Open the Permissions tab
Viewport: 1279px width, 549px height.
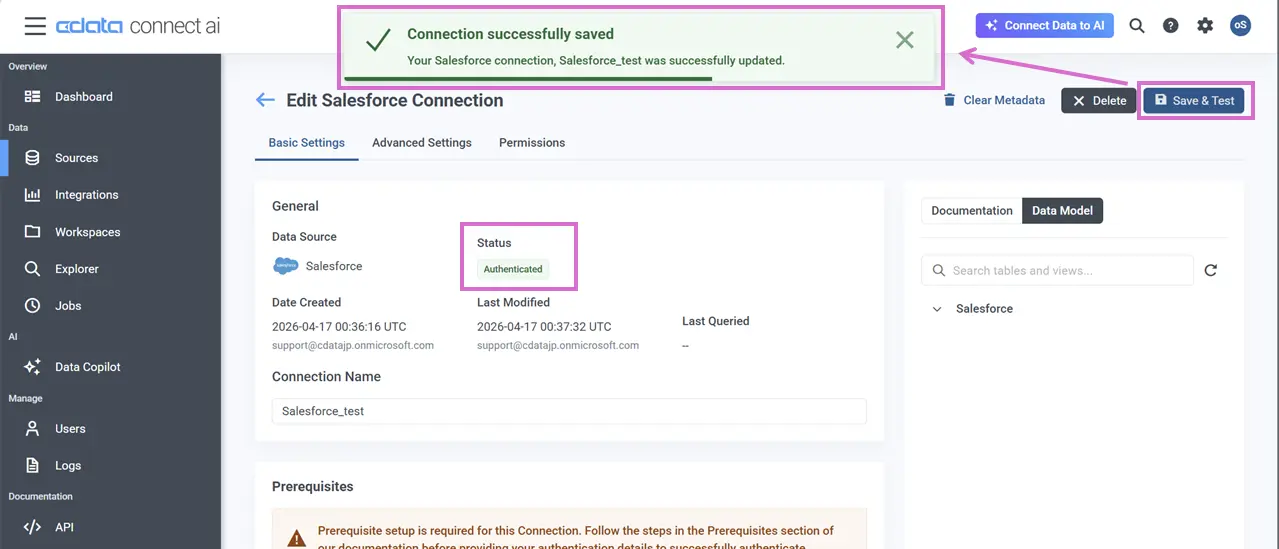[532, 143]
